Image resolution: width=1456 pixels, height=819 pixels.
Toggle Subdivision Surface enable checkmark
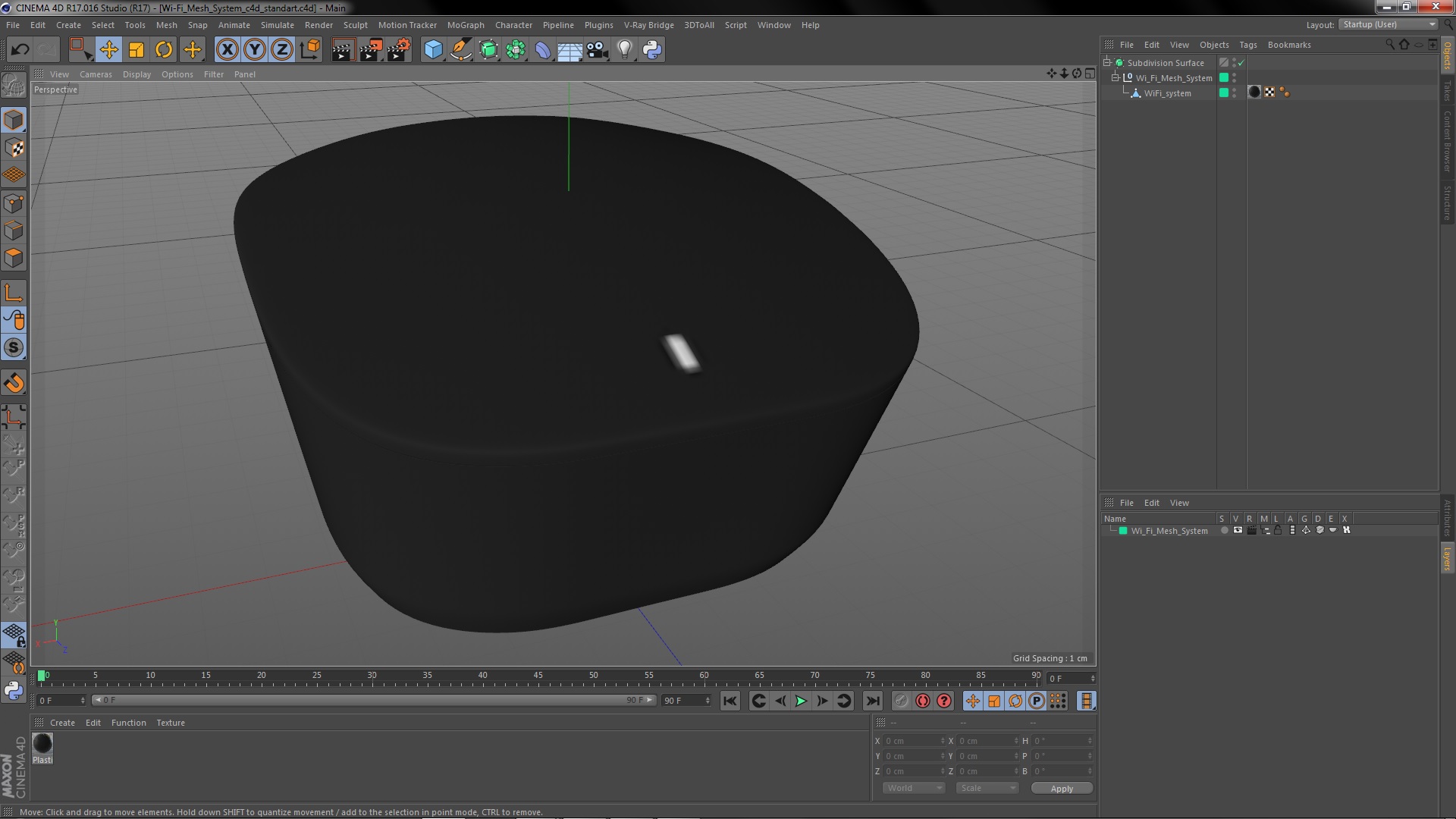pyautogui.click(x=1241, y=63)
